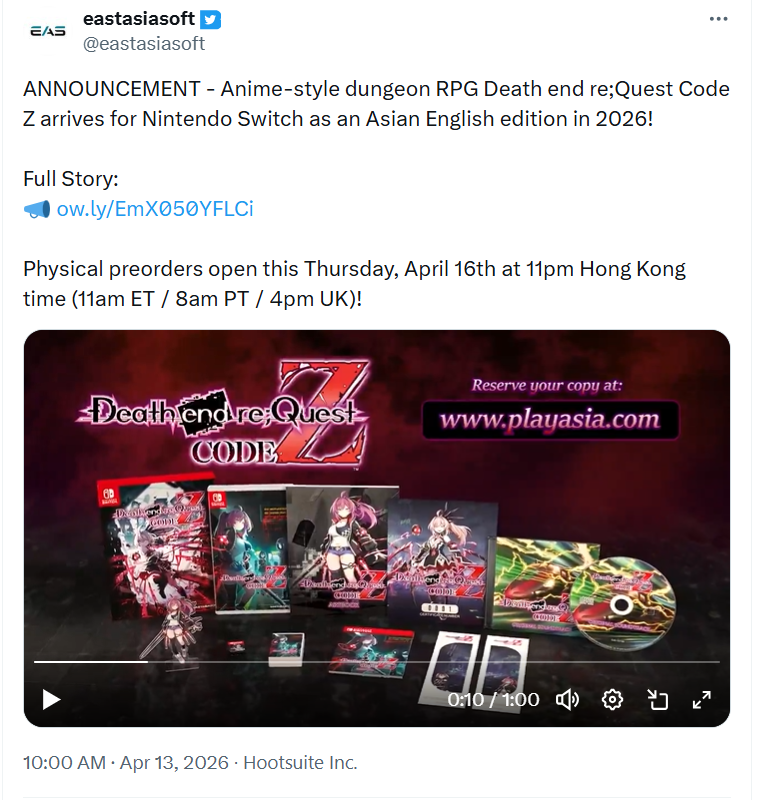The width and height of the screenshot is (760, 800).
Task: Enter fullscreen with the expand arrows icon
Action: coord(702,699)
